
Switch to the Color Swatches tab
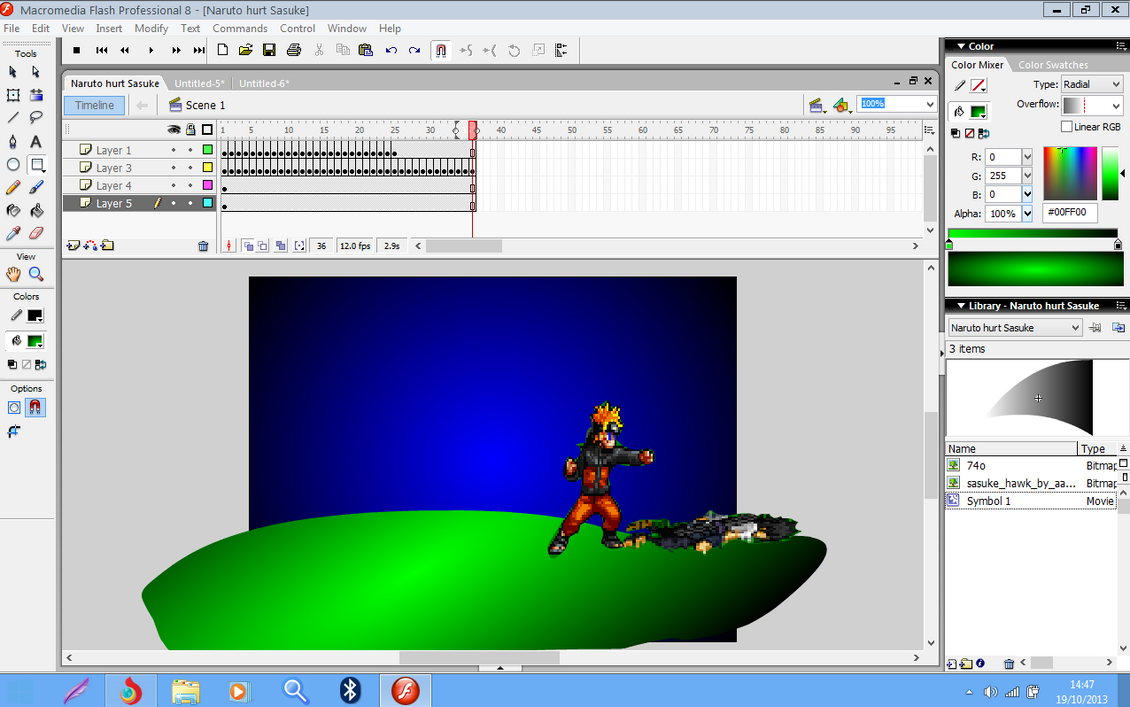[x=1053, y=65]
